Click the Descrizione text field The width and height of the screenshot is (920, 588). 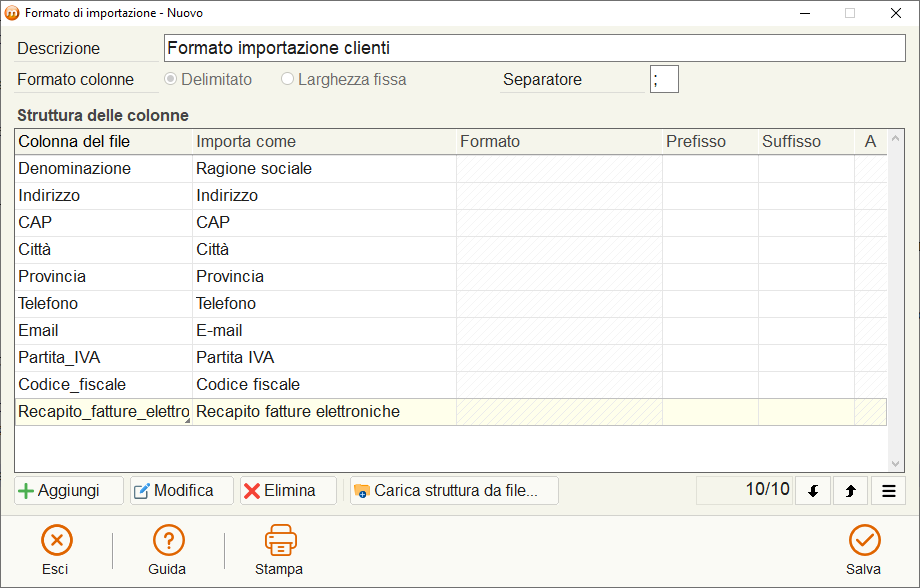click(535, 48)
